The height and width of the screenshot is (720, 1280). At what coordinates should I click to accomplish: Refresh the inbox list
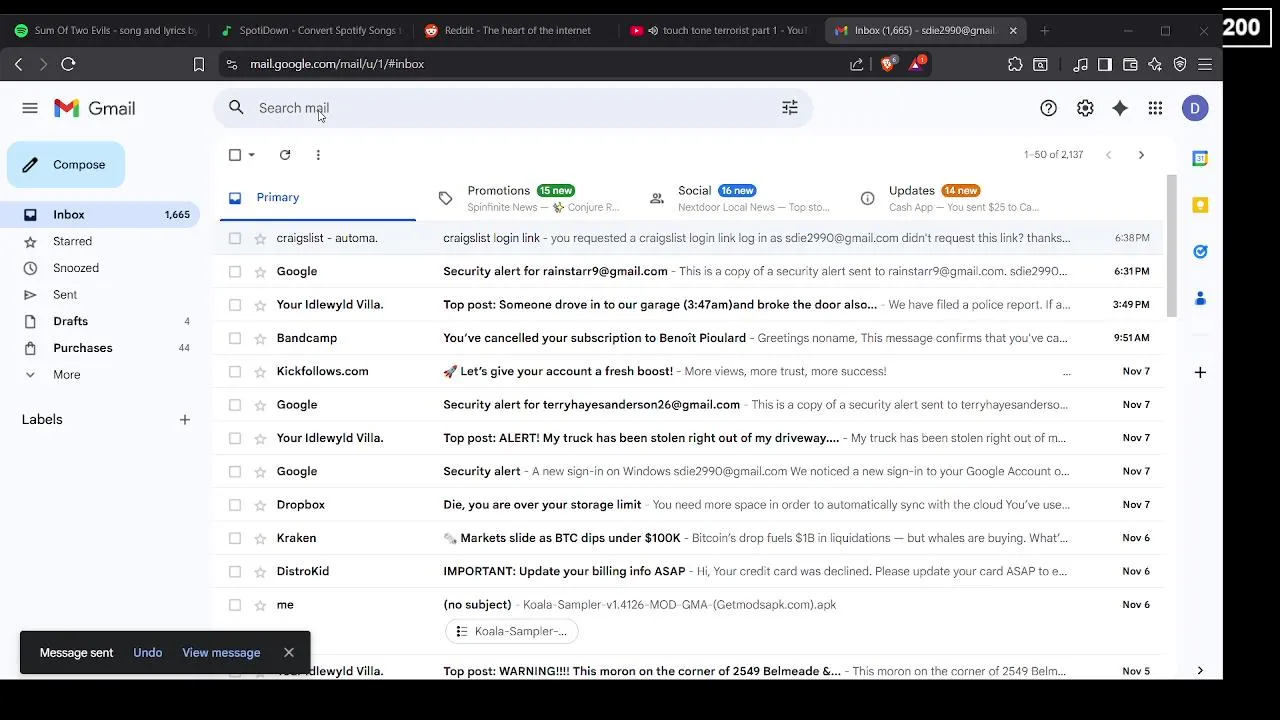click(285, 155)
